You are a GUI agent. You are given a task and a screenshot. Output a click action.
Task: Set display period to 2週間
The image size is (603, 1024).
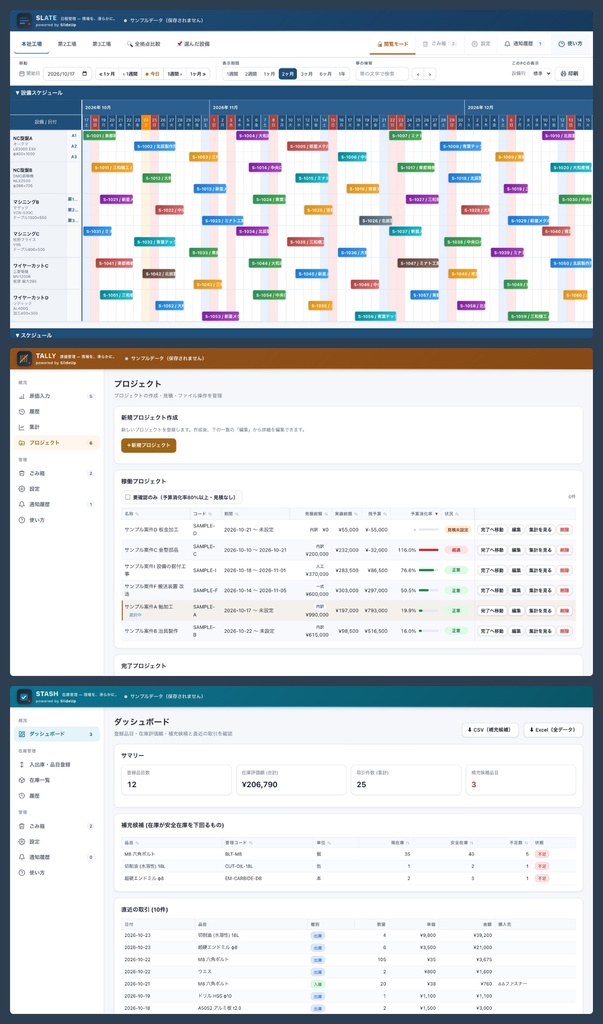point(251,74)
